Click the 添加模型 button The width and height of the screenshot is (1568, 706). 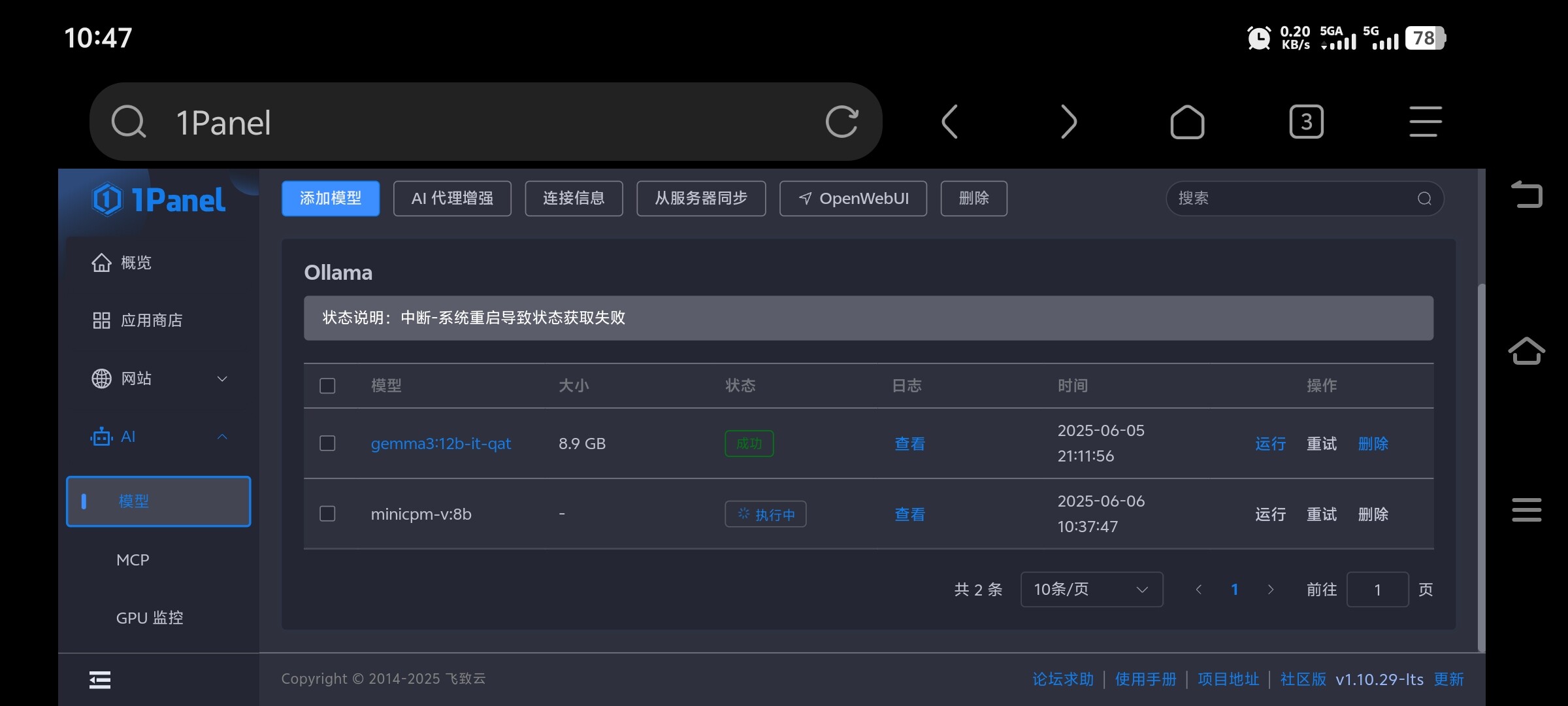pos(331,199)
